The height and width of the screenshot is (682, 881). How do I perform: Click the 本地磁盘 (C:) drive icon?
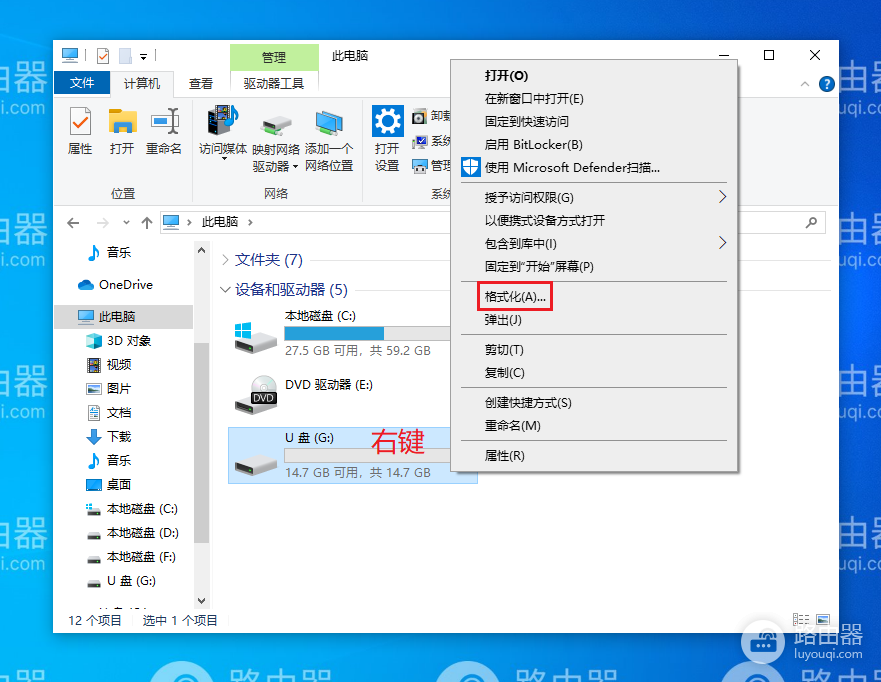(255, 337)
